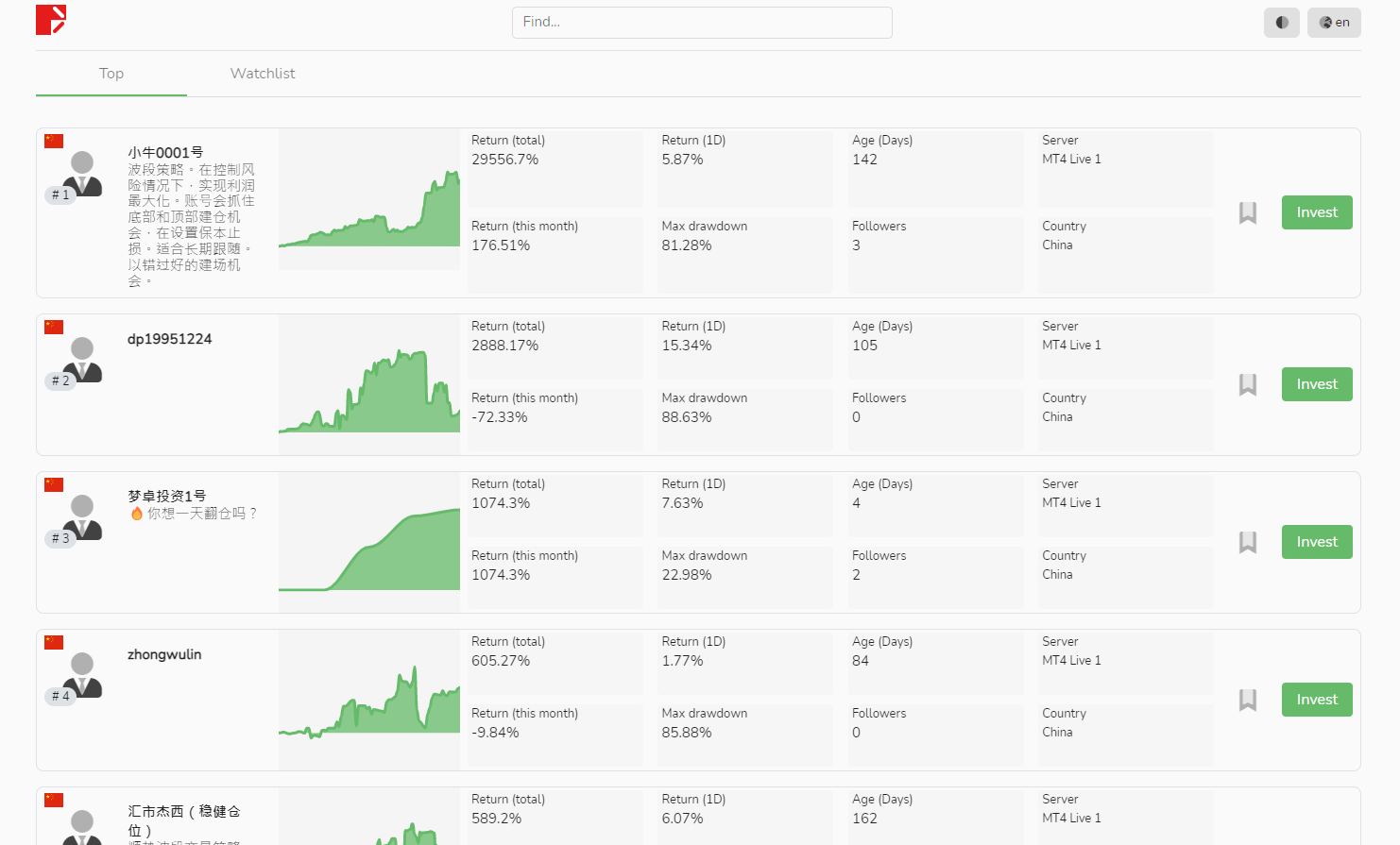Click the avatar of rank #1 trader

(82, 174)
